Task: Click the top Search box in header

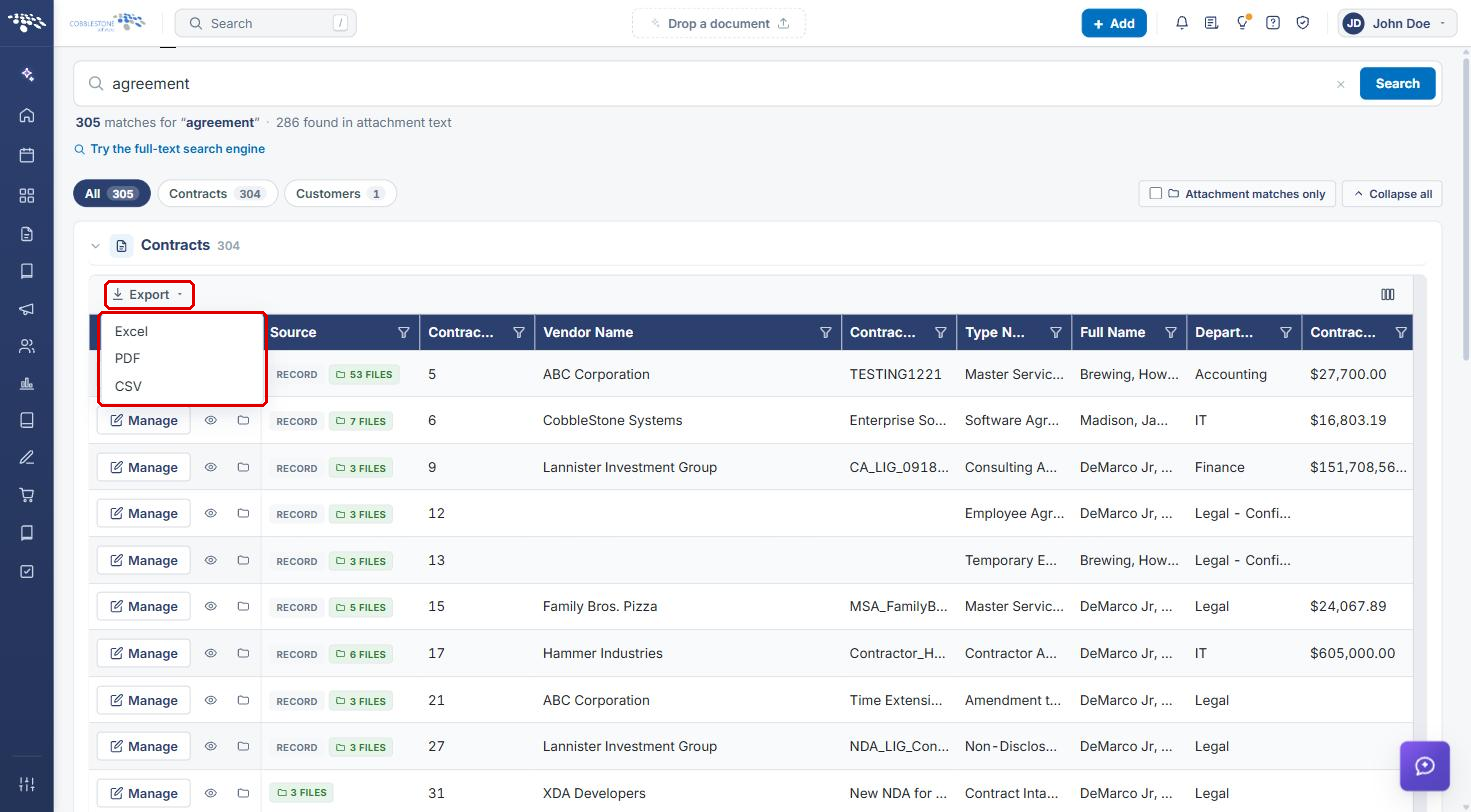Action: [265, 23]
